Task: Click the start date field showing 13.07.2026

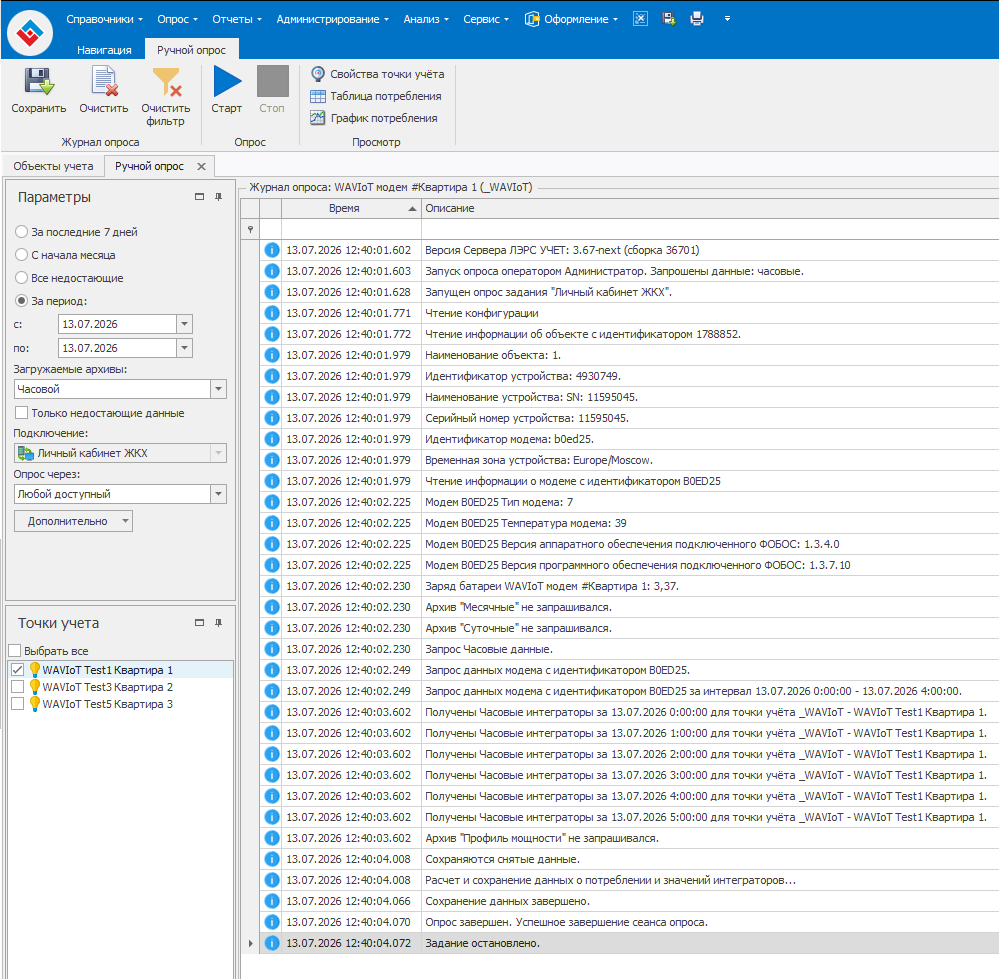Action: [117, 324]
